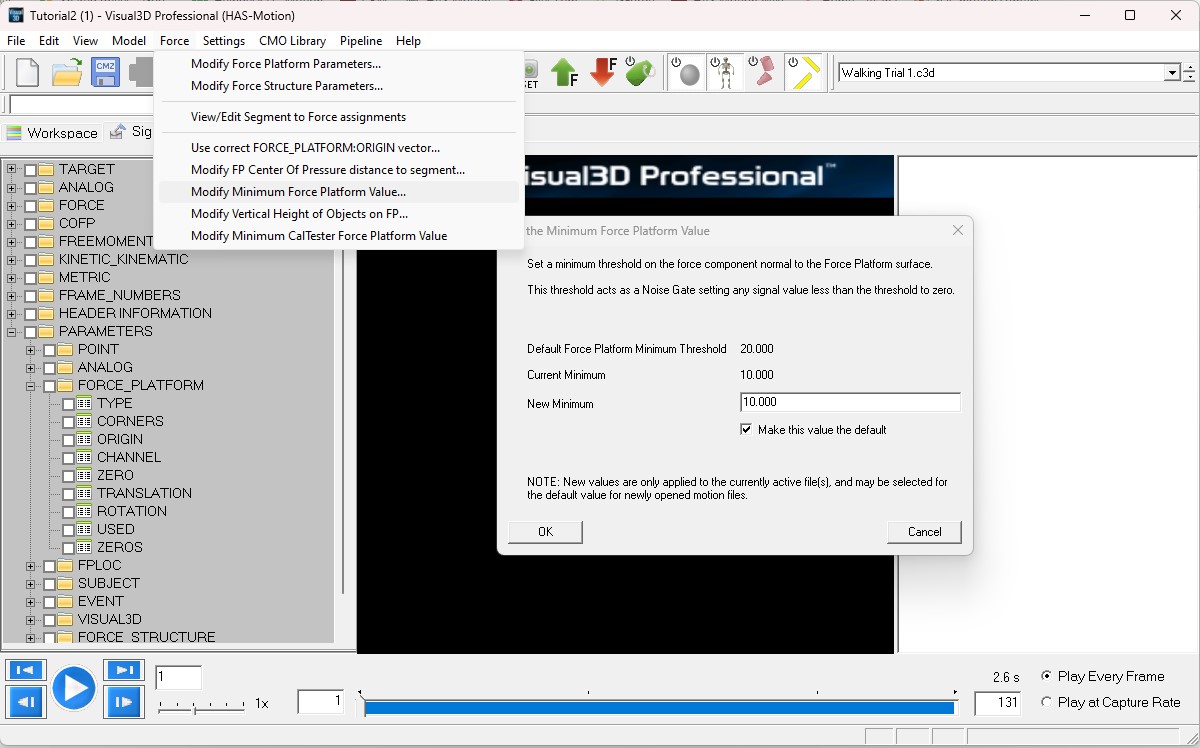Open a file with the folder icon

point(66,73)
